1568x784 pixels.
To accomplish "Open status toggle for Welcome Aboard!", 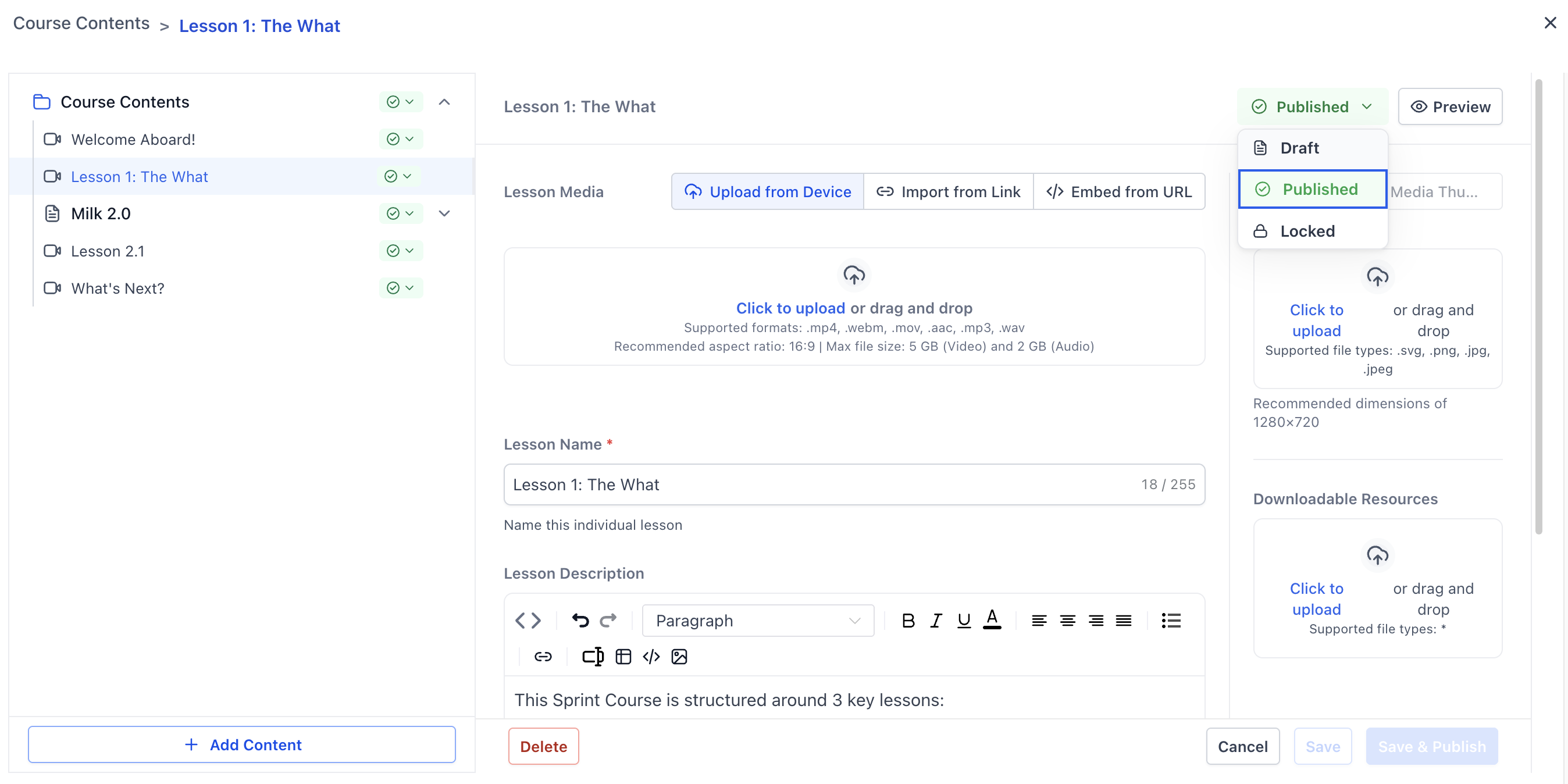I will coord(401,140).
